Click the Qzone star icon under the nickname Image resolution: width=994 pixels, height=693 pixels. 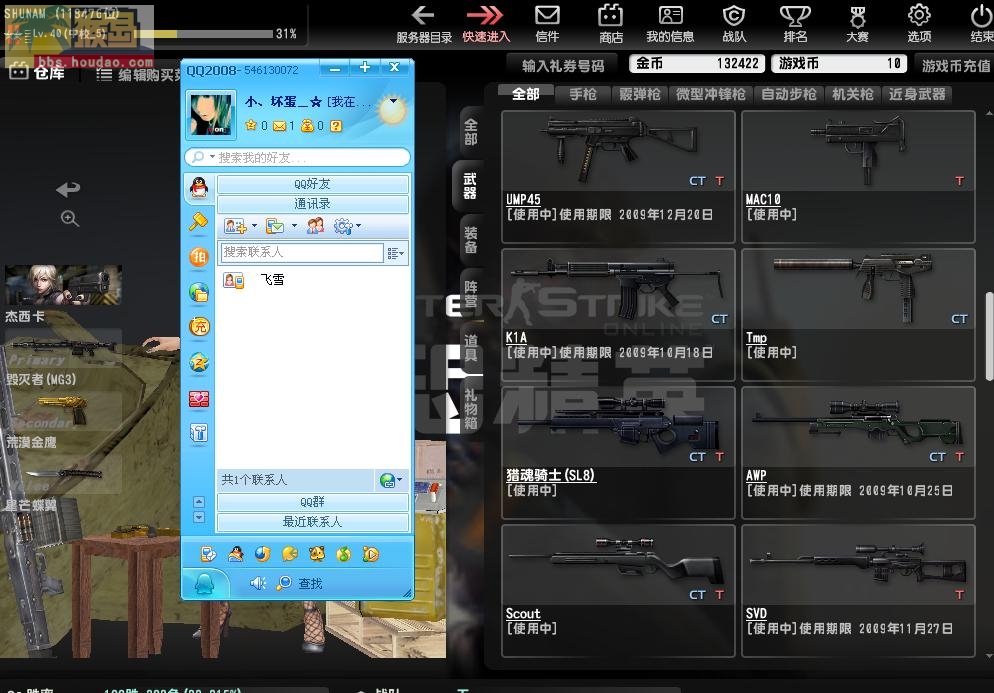[x=251, y=126]
